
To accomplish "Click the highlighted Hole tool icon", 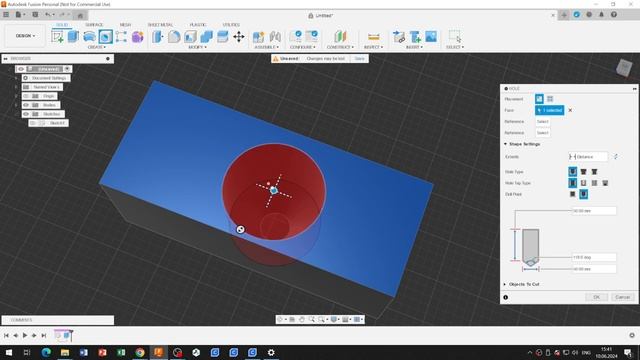I will coord(105,37).
